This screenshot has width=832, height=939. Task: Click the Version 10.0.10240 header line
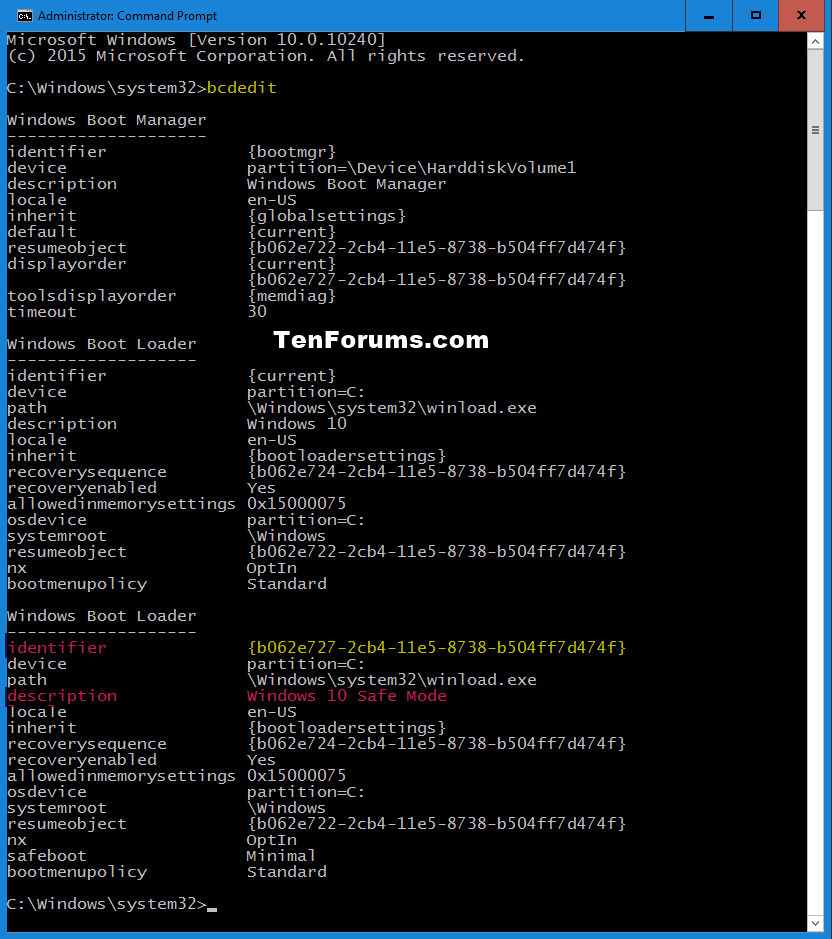point(196,40)
